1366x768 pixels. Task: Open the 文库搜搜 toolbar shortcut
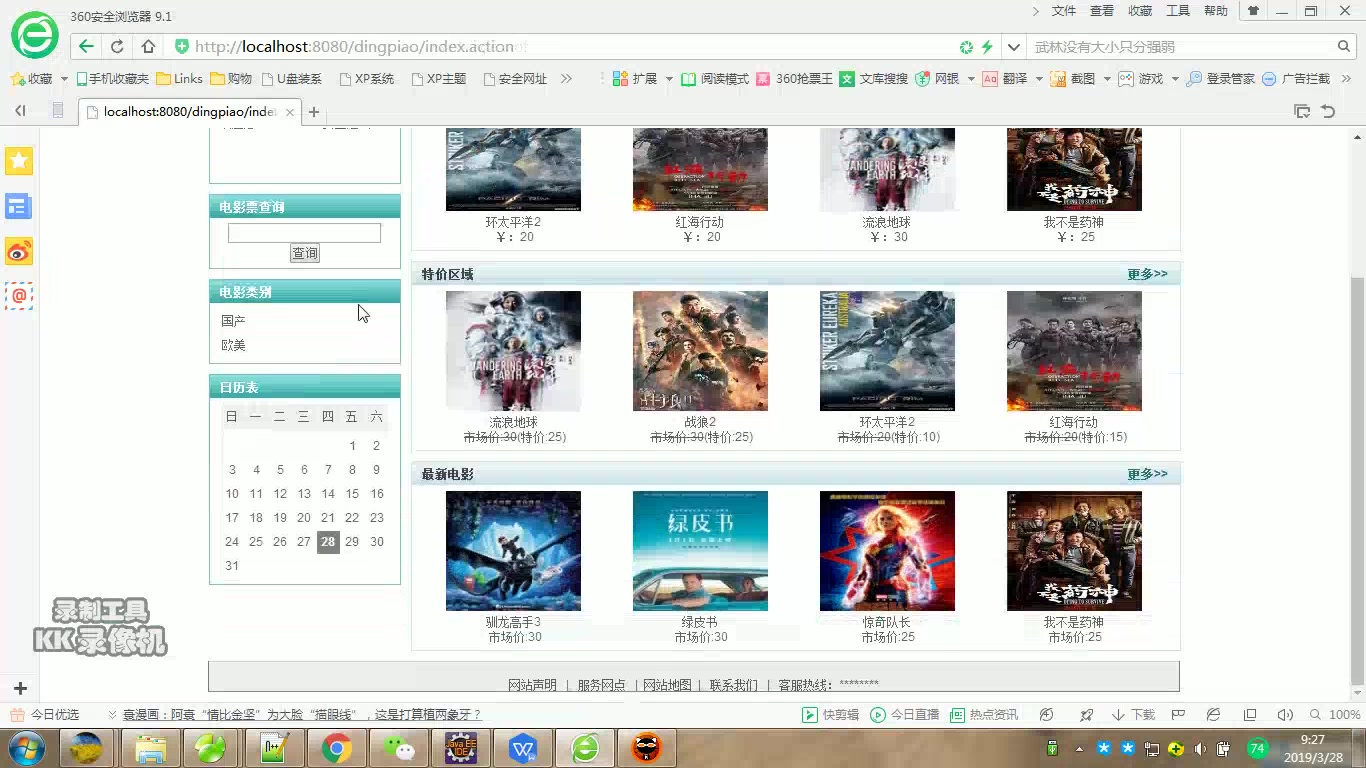tap(874, 78)
